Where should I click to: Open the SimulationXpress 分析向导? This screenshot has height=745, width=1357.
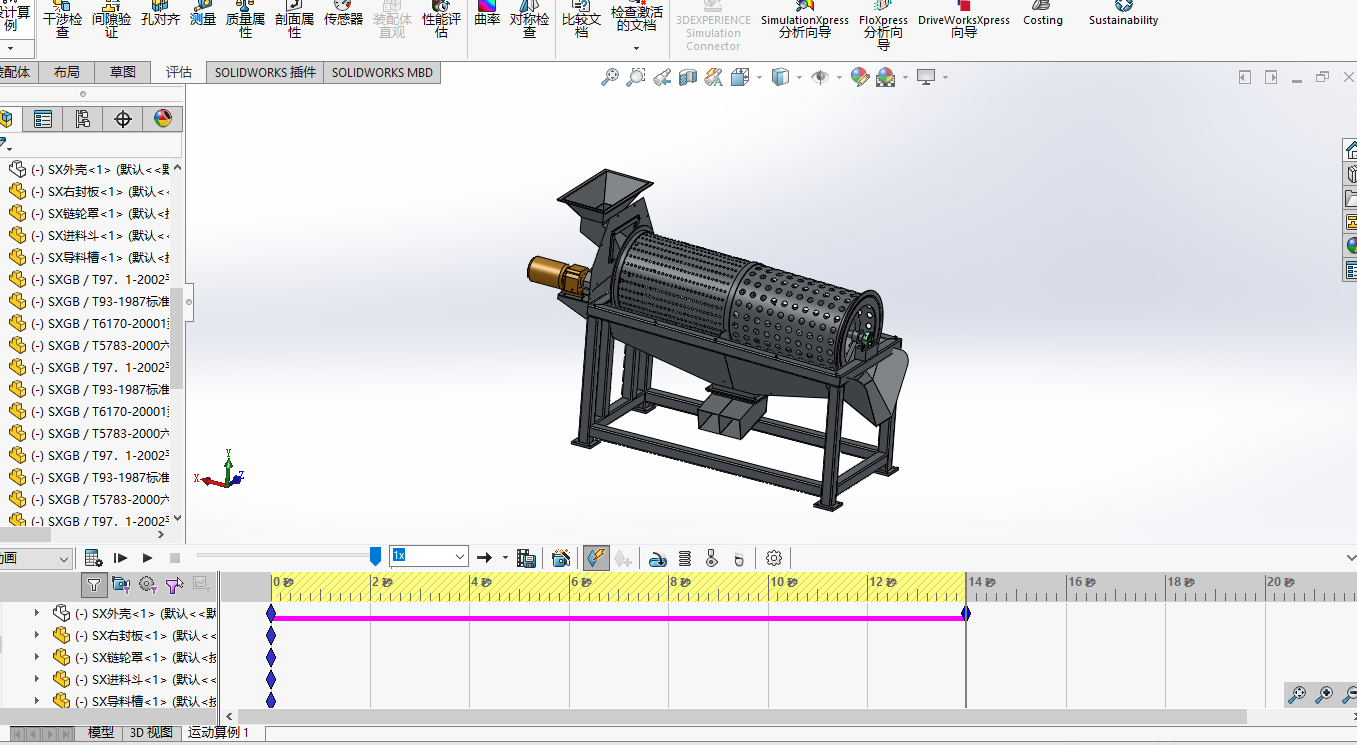(804, 20)
